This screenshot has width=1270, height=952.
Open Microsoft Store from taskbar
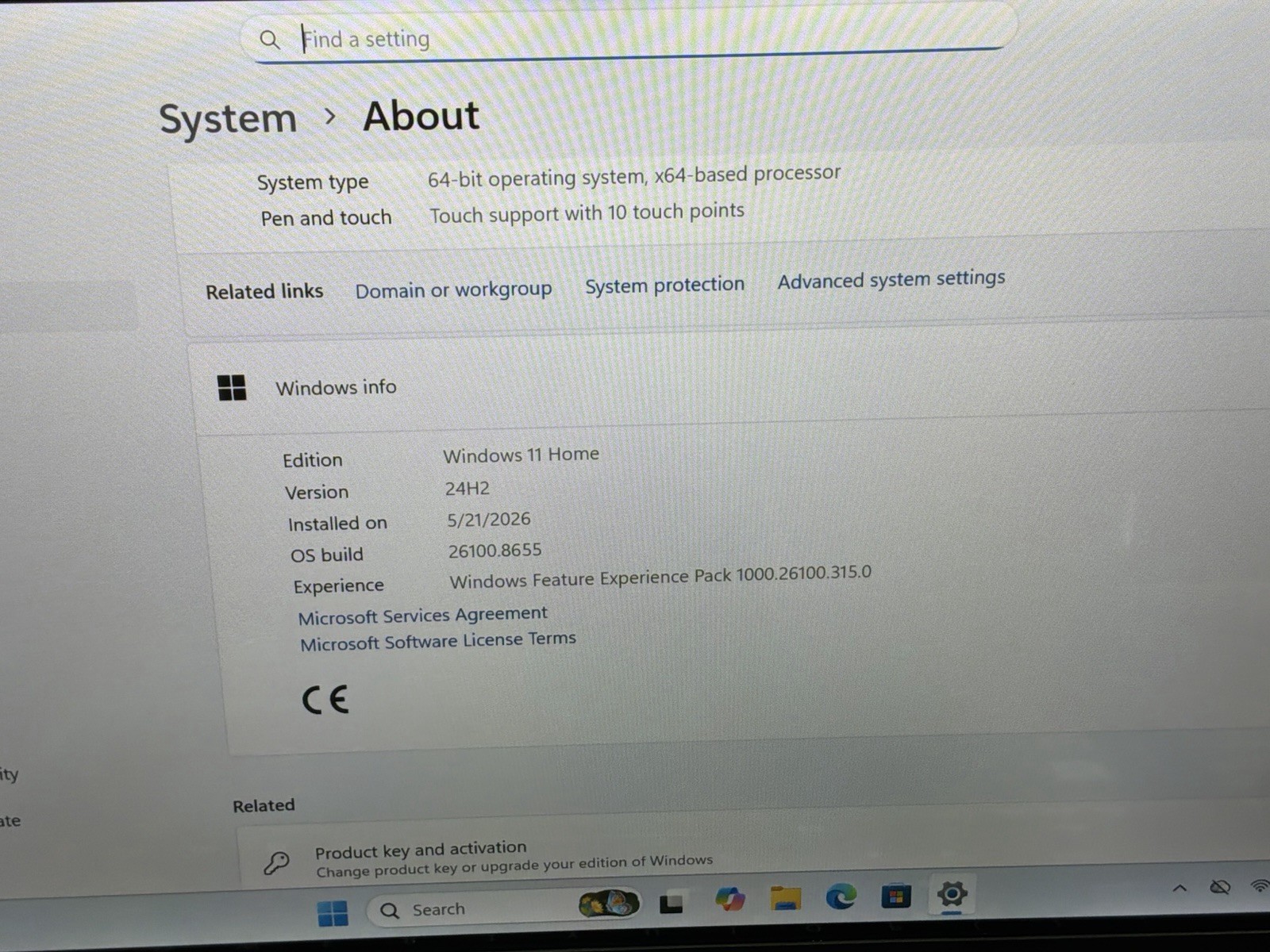pyautogui.click(x=895, y=896)
